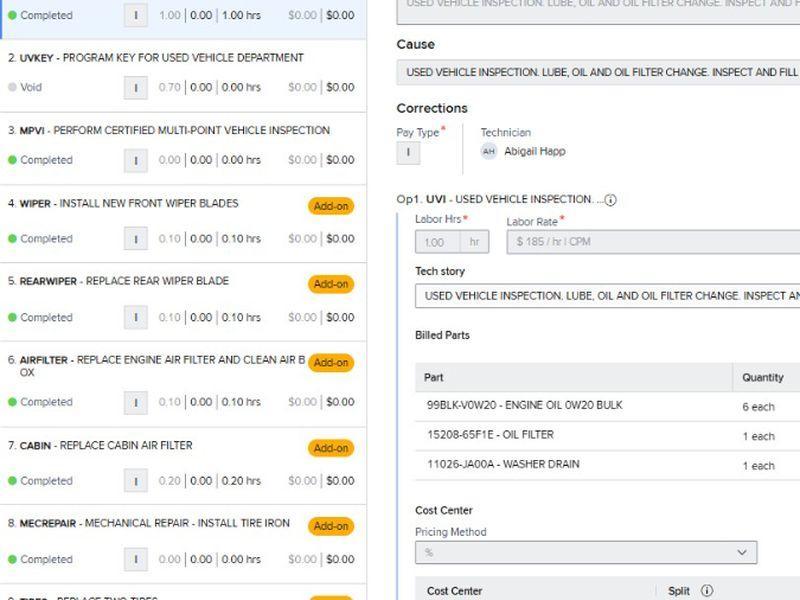Open the Labor Rate $185/hr CPM field
This screenshot has height=600, width=800.
(x=652, y=242)
